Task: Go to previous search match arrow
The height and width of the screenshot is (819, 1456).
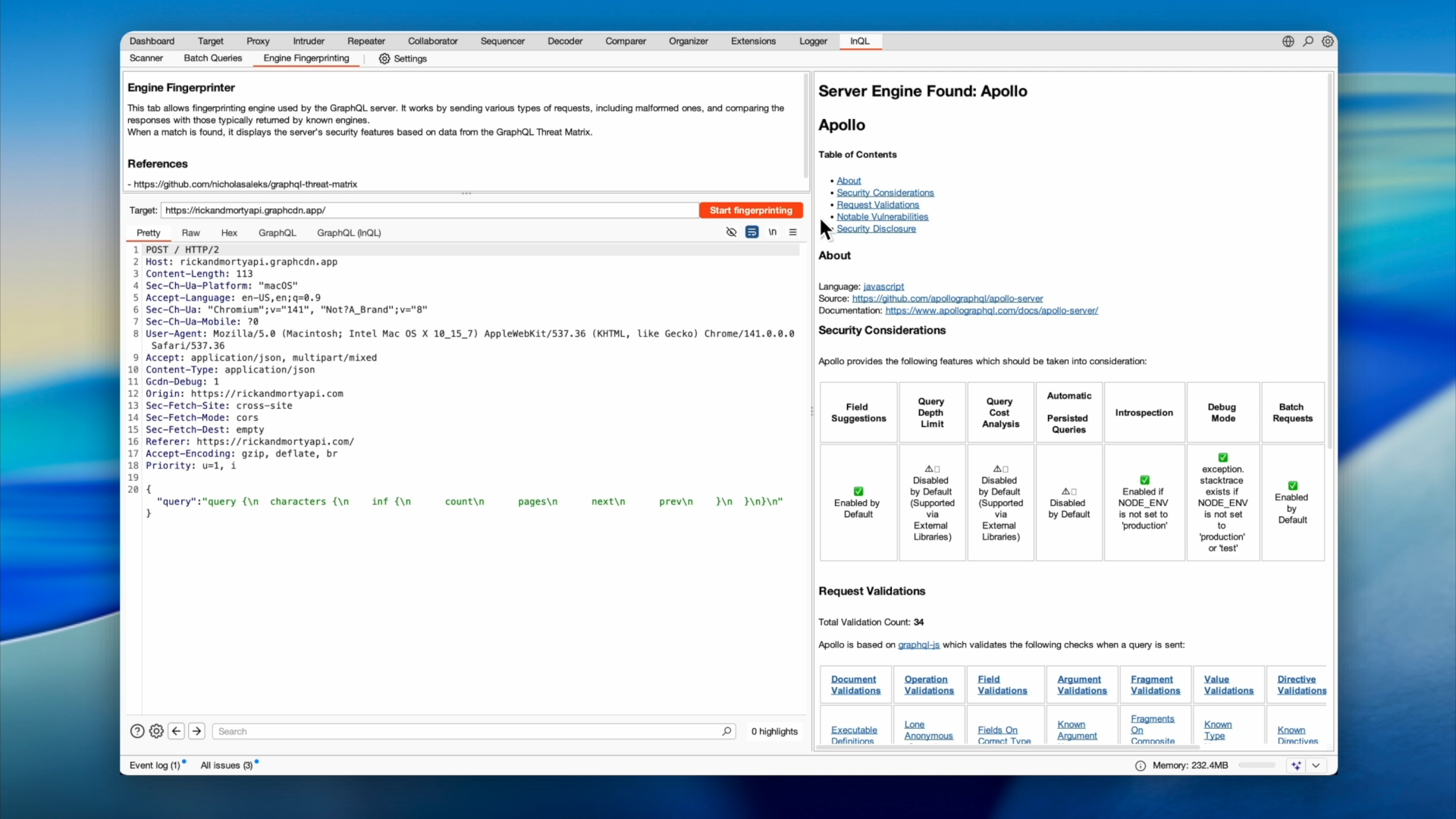Action: pyautogui.click(x=176, y=731)
